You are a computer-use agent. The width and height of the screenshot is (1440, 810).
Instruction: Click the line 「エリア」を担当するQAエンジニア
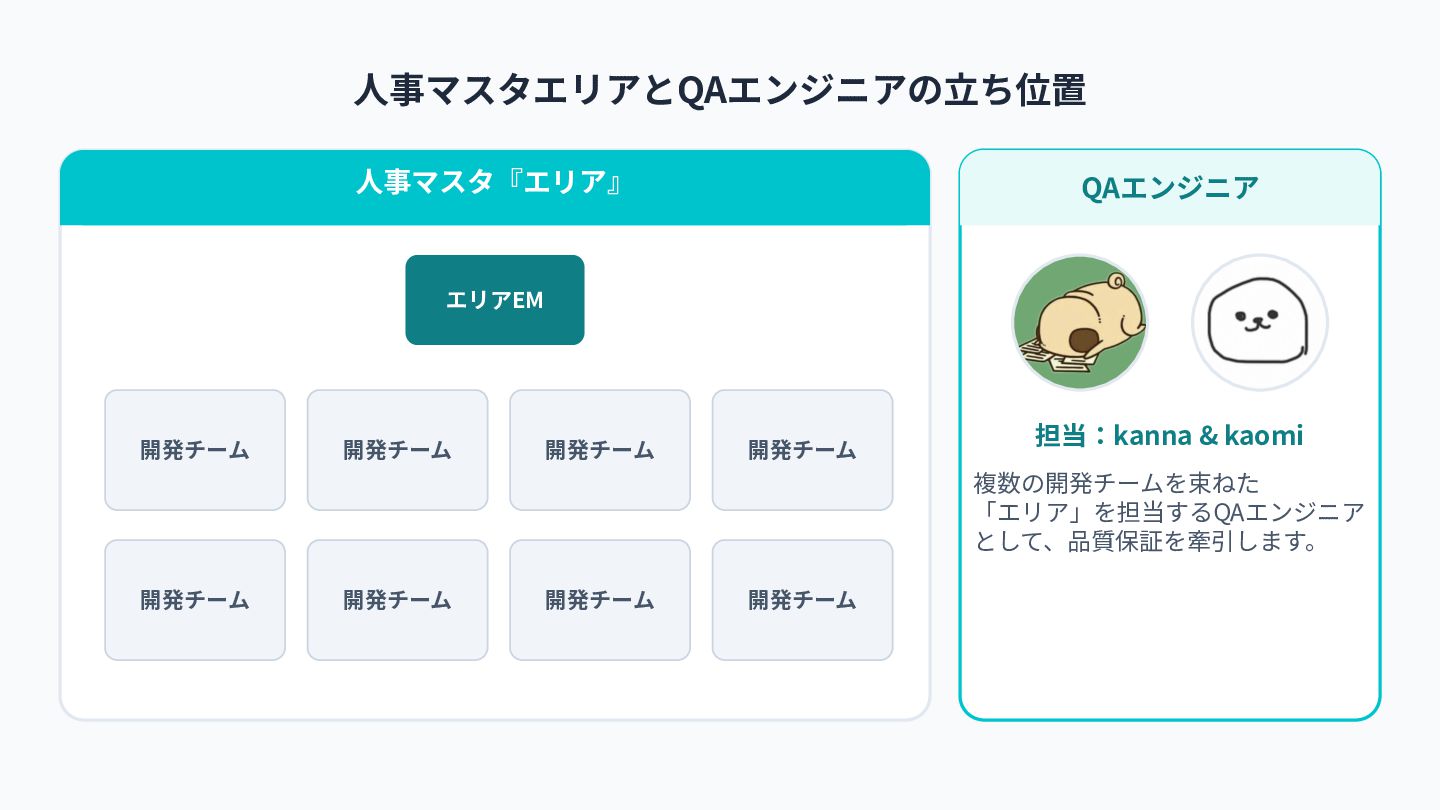point(1169,513)
